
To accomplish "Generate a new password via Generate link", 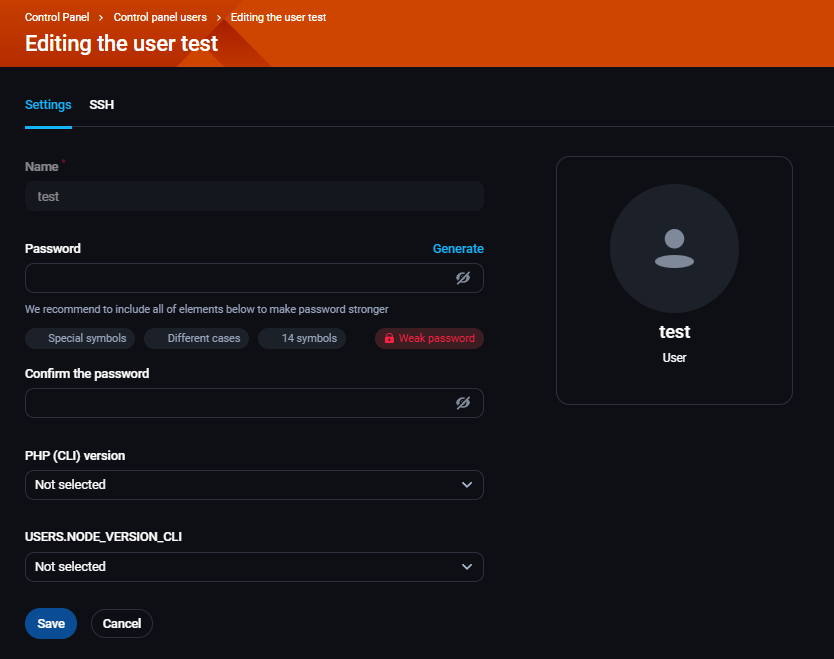I will [x=458, y=249].
